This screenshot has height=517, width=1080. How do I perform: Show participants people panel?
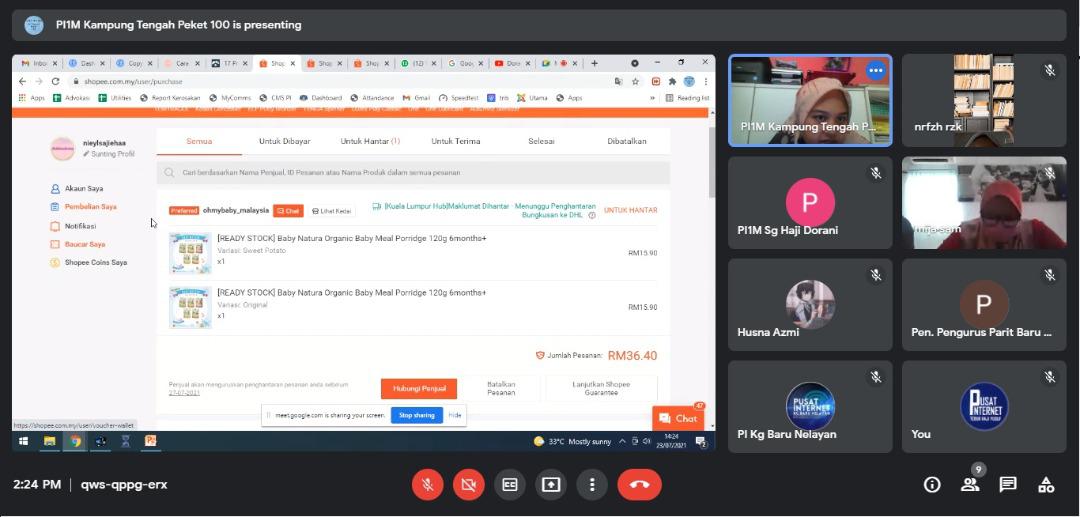[970, 485]
